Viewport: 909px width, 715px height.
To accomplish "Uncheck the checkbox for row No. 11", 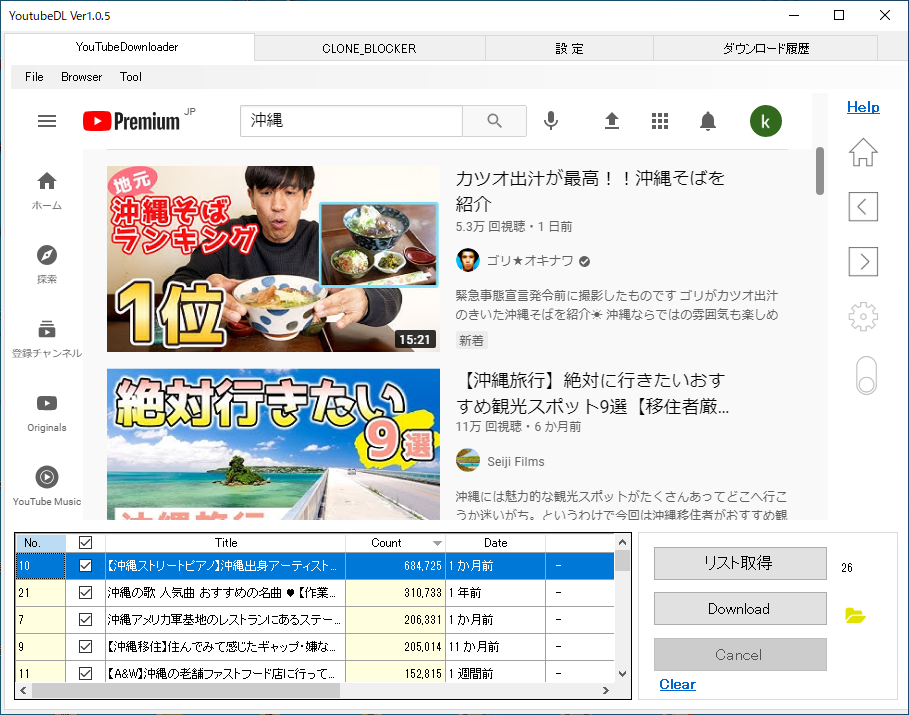I will coord(85,673).
